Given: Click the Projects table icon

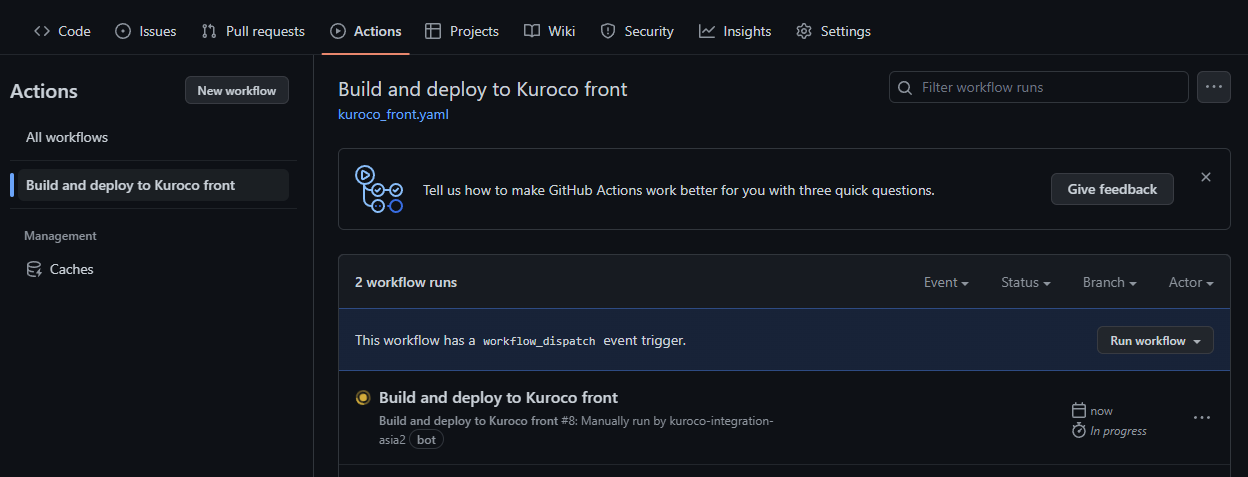Looking at the screenshot, I should pos(433,31).
